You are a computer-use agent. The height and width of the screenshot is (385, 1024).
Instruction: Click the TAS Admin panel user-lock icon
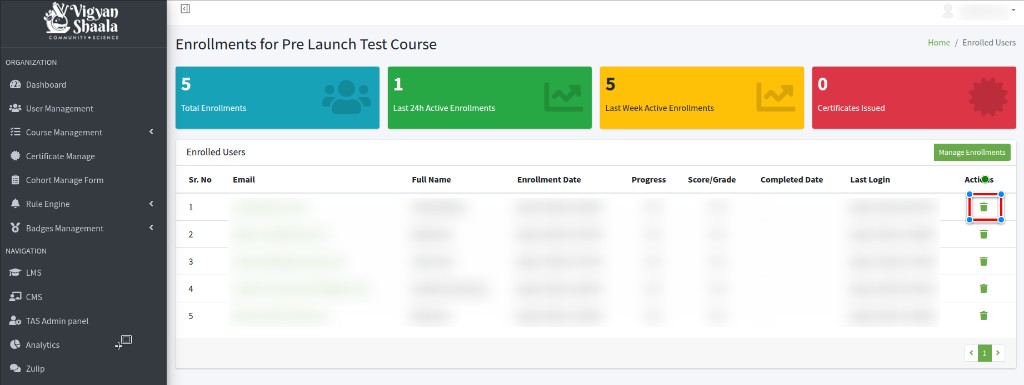(16, 321)
